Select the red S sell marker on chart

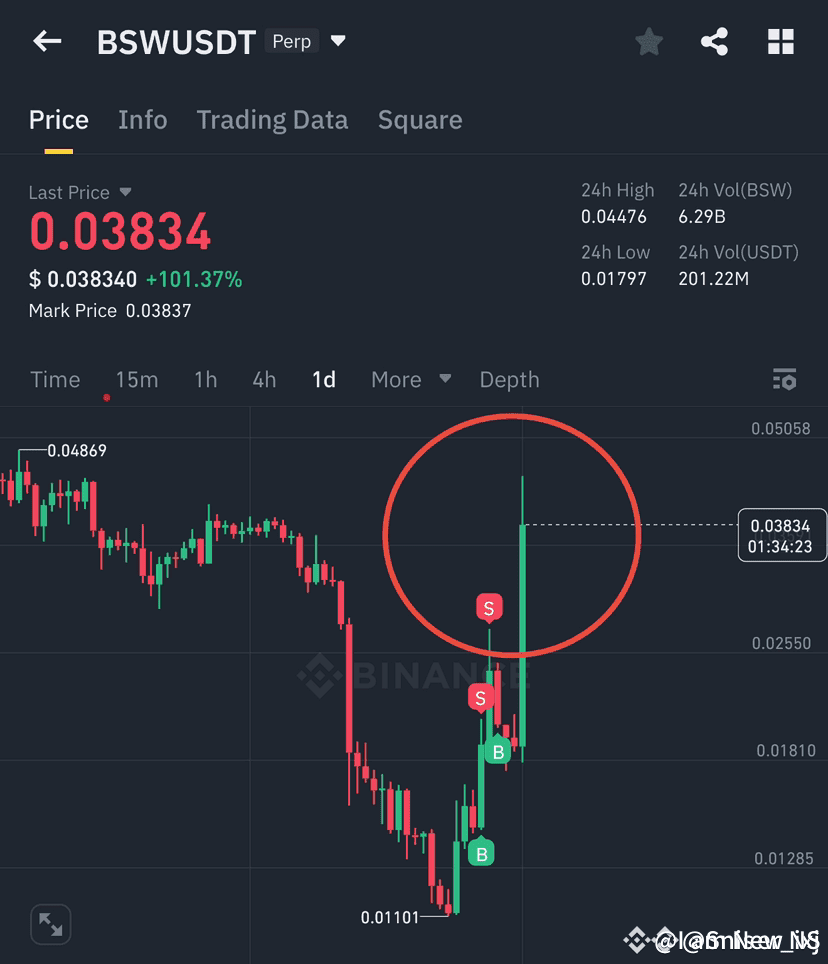click(x=490, y=607)
